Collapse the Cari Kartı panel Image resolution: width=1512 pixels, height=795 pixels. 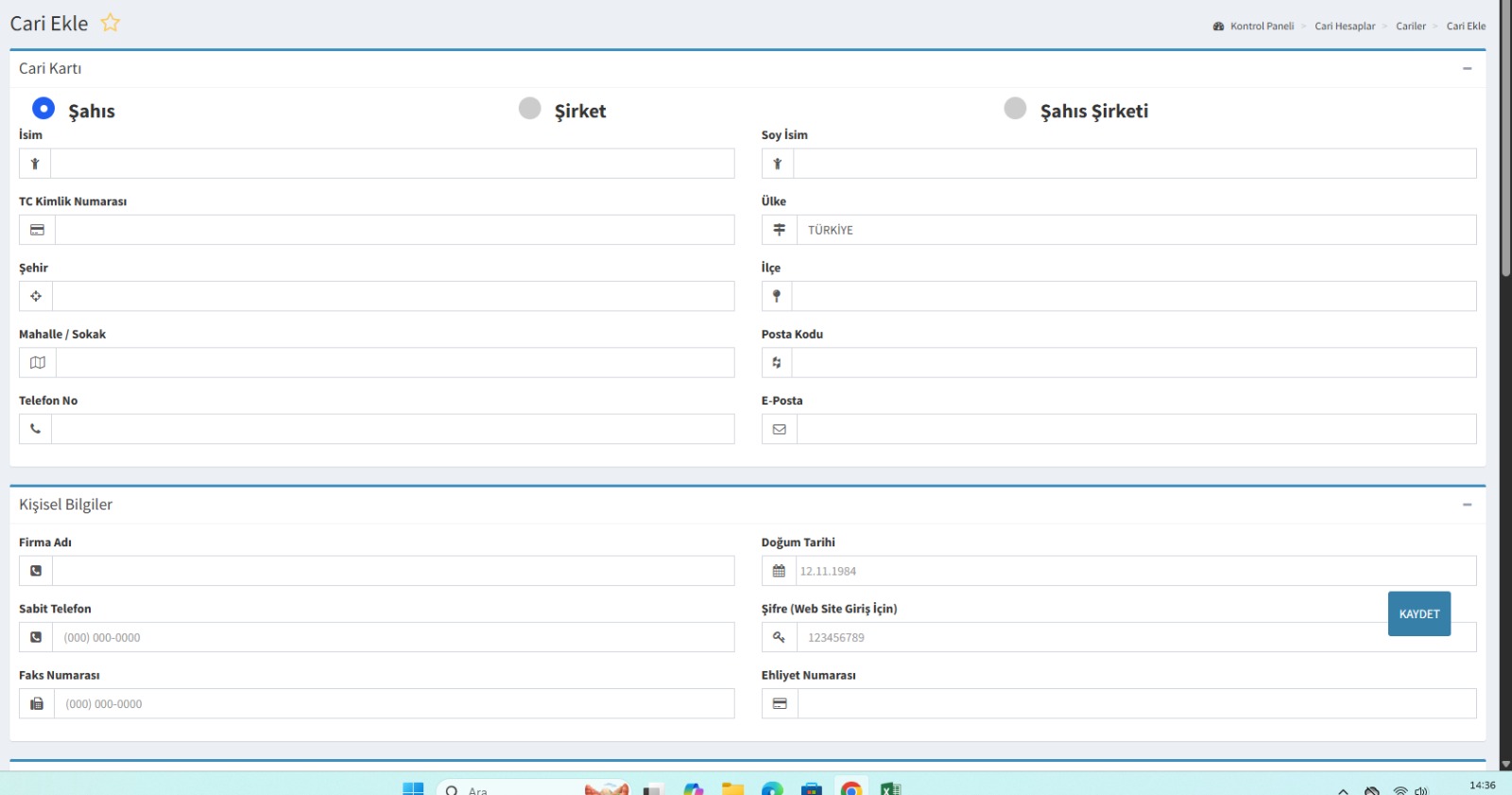1467,68
